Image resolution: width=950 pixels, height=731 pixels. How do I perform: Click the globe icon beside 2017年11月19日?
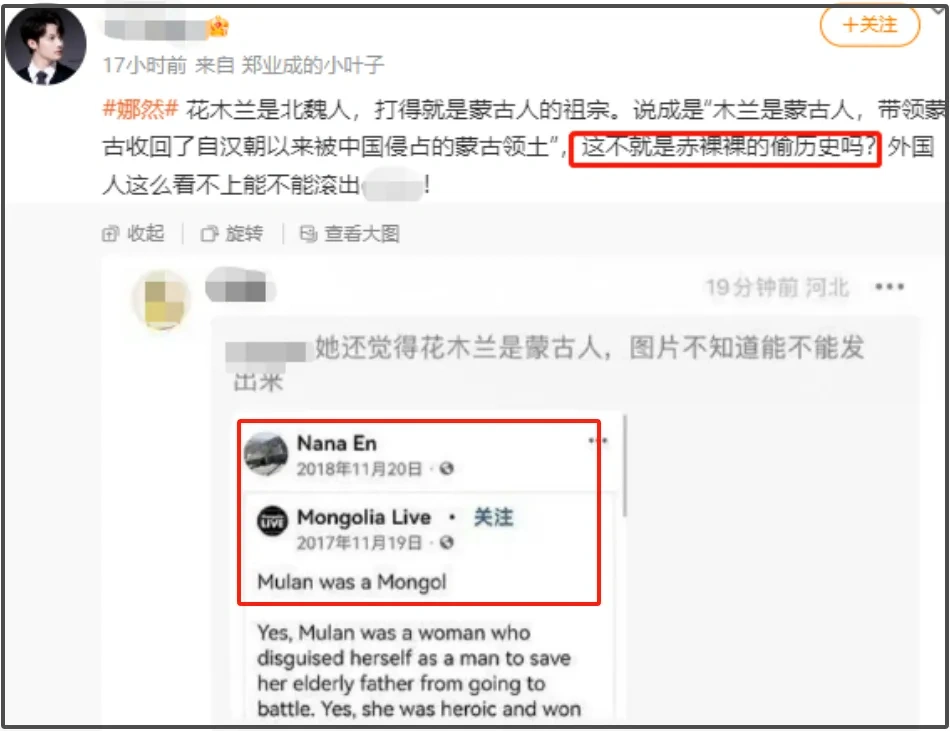(447, 542)
